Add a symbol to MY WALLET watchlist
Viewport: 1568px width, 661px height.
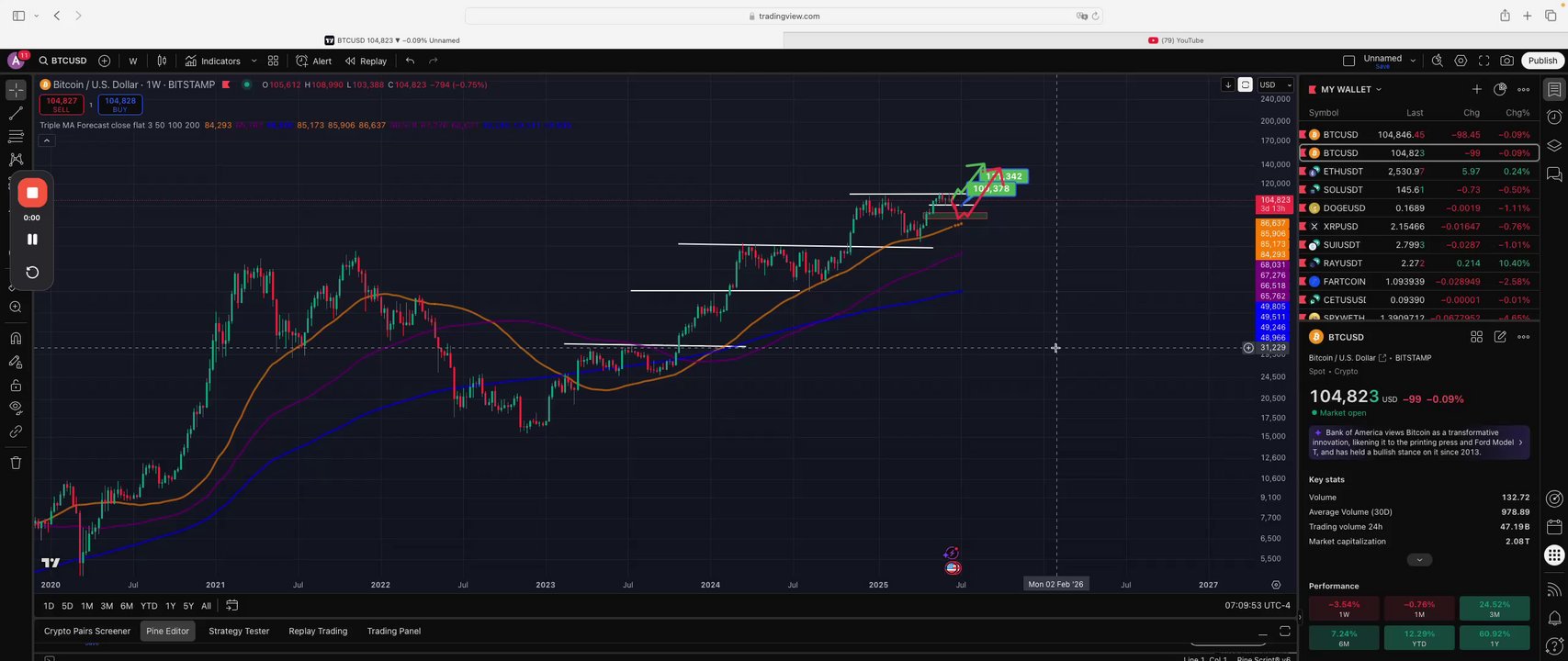(1476, 89)
